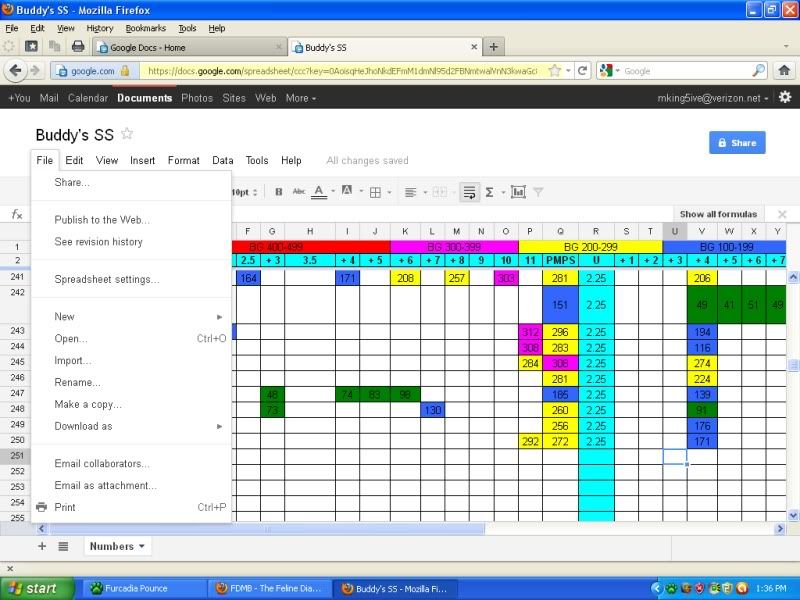The height and width of the screenshot is (600, 800).
Task: Close the Buddy's SS browser tab
Action: (x=474, y=47)
